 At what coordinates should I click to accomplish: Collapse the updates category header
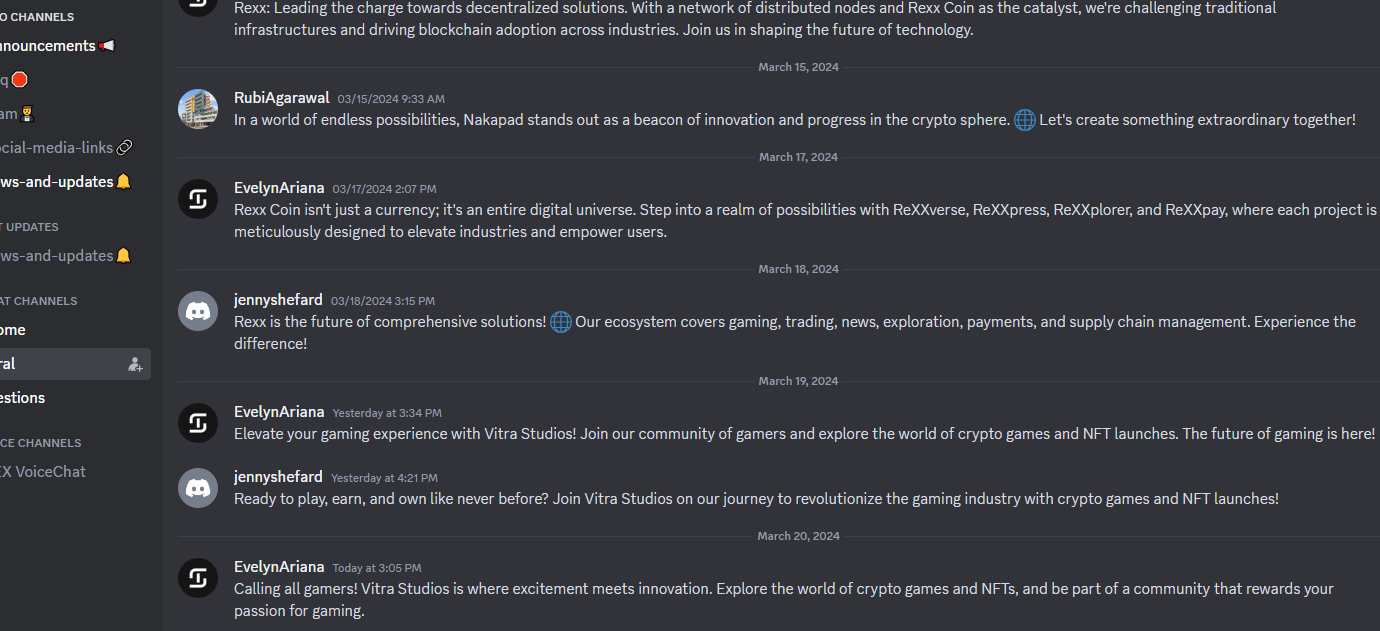(x=30, y=227)
